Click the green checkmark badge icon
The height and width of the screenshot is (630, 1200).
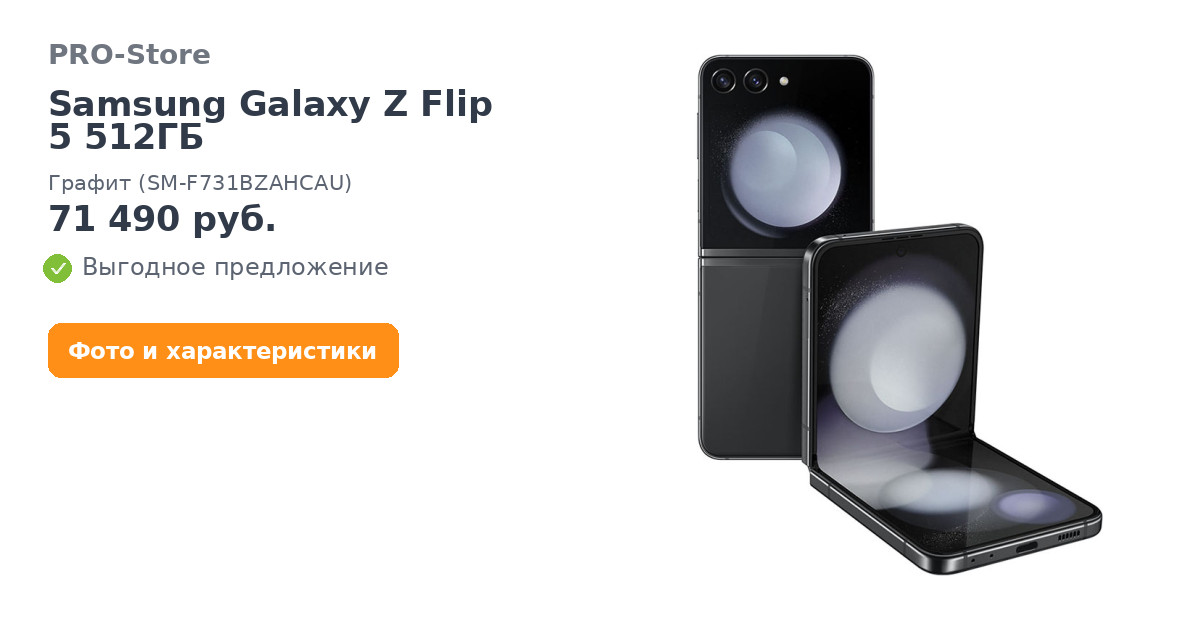coord(57,268)
